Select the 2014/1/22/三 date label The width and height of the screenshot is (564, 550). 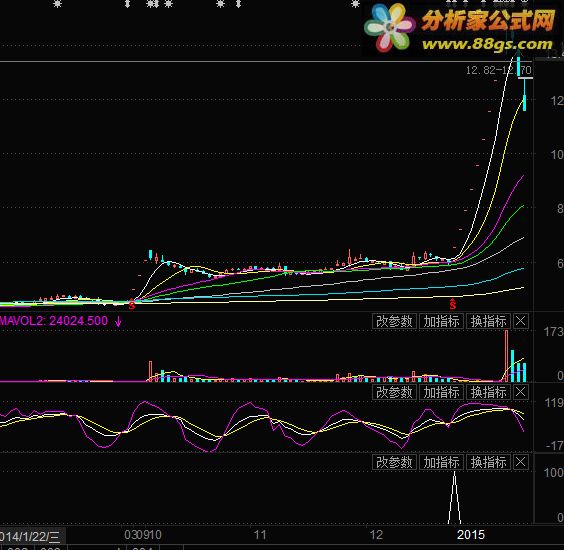(31, 537)
